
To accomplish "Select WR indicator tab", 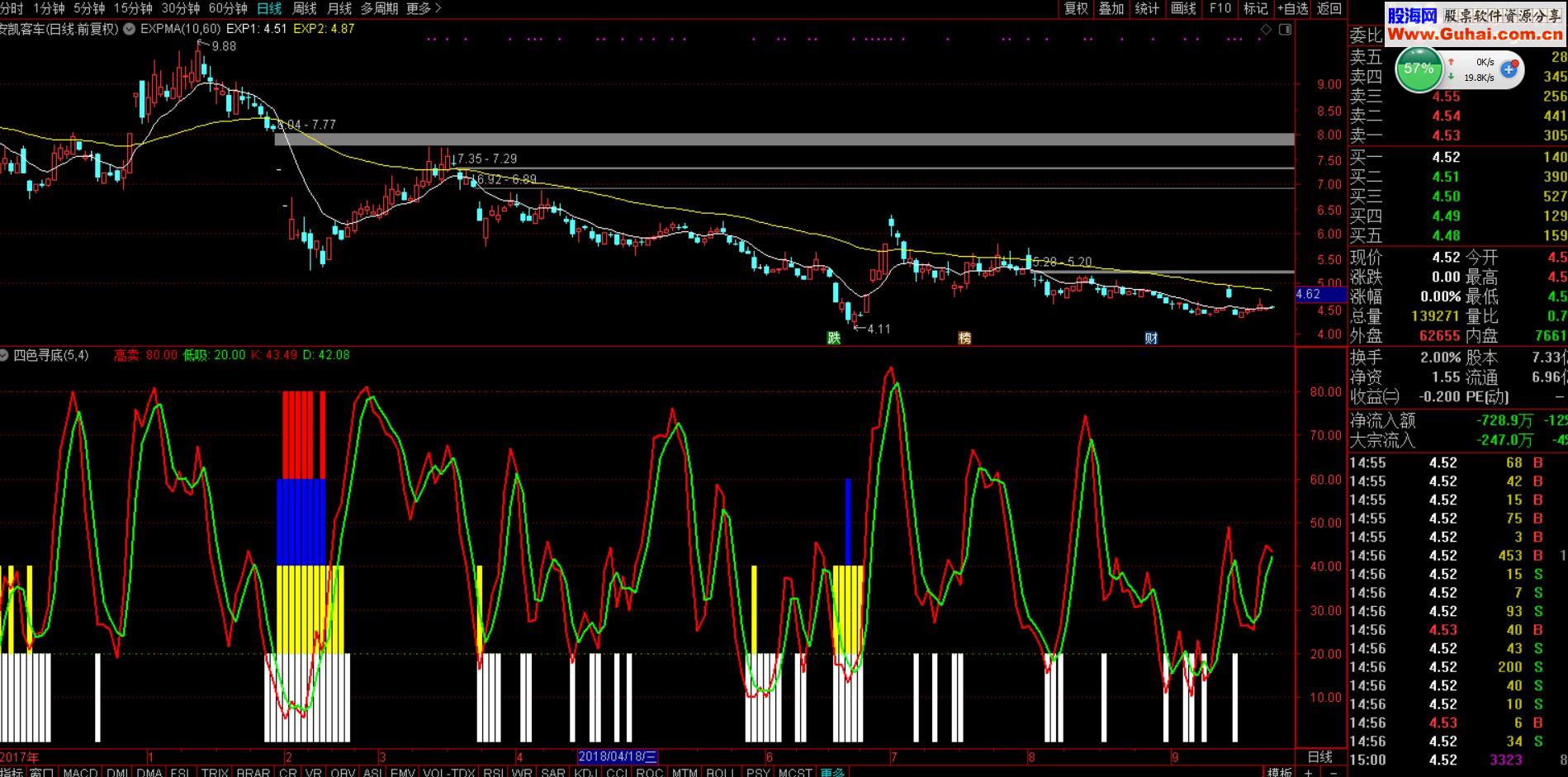I will 522,772.
